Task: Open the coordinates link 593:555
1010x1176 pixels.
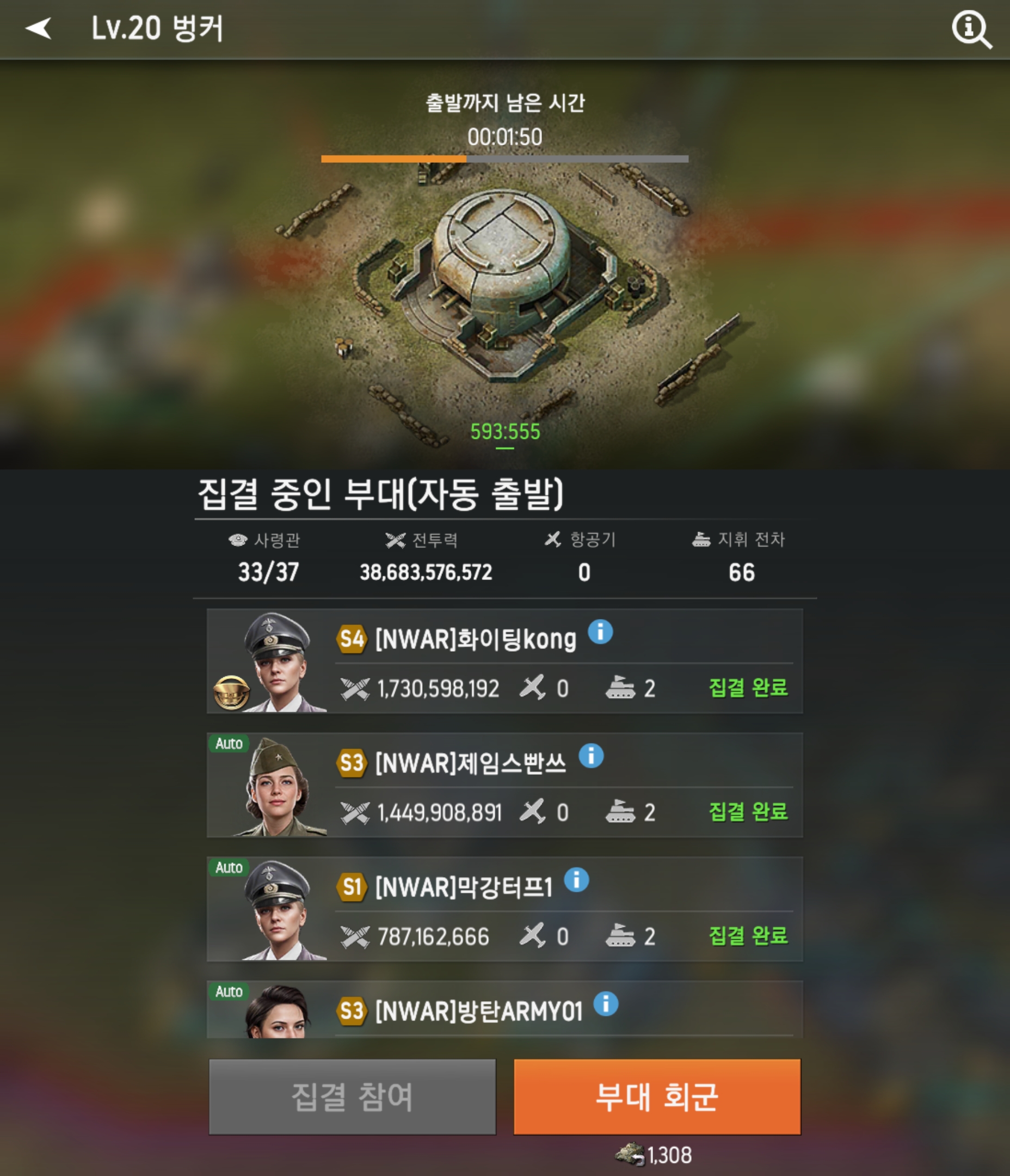Action: coord(505,432)
